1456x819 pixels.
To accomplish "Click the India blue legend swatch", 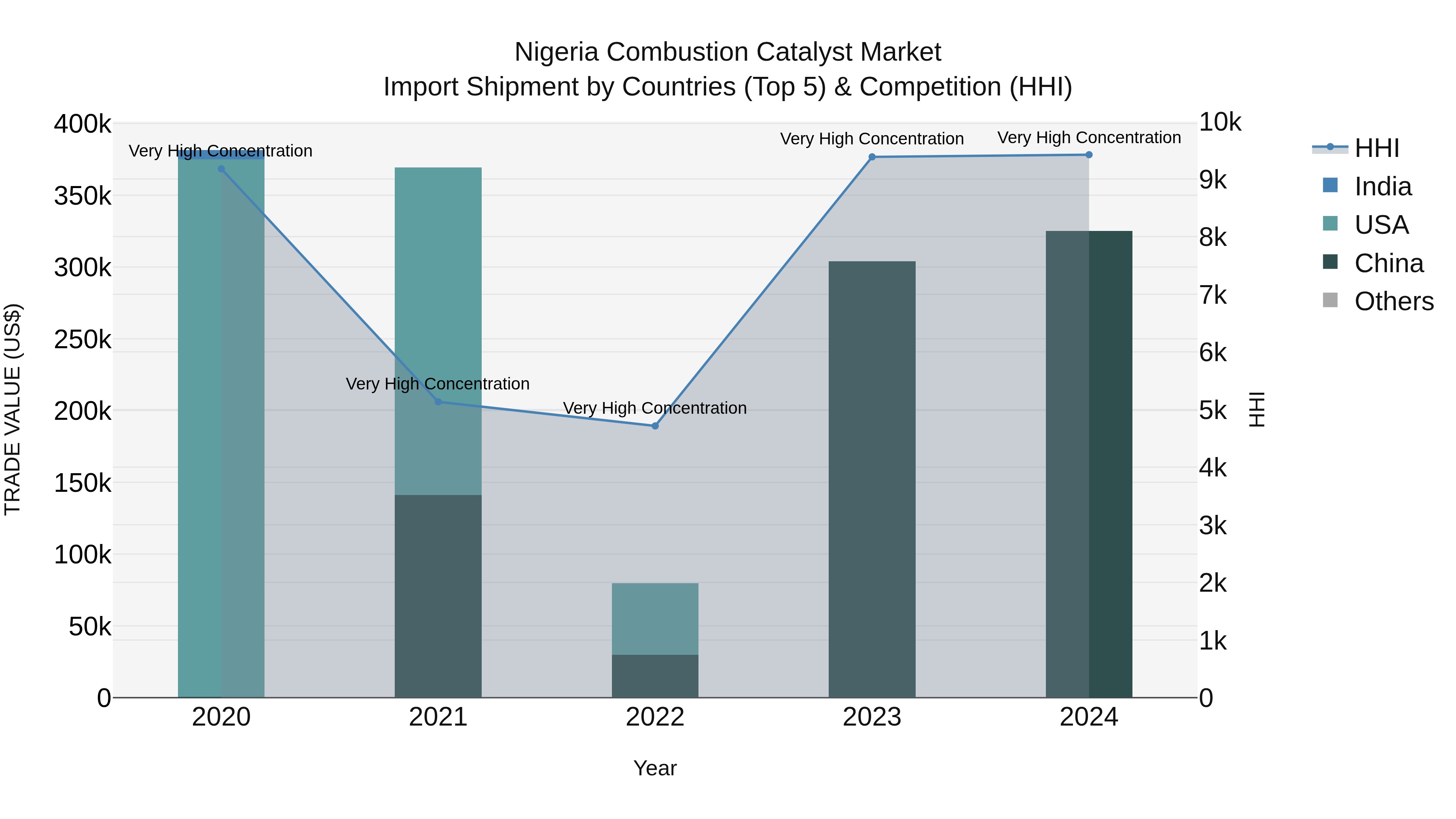I will pyautogui.click(x=1331, y=185).
